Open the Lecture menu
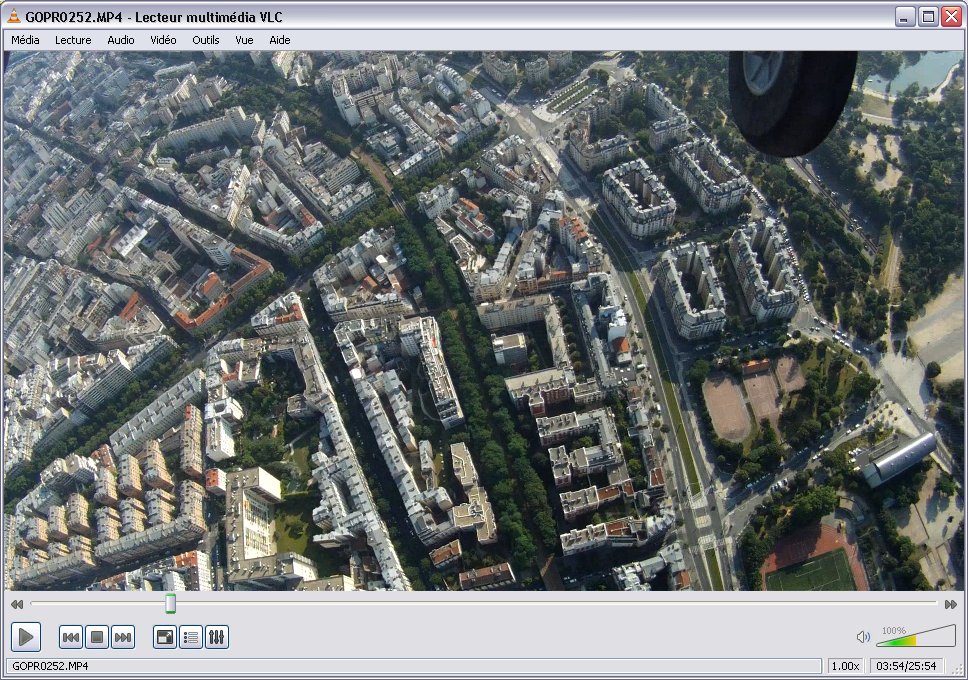The image size is (968, 680). pos(73,40)
